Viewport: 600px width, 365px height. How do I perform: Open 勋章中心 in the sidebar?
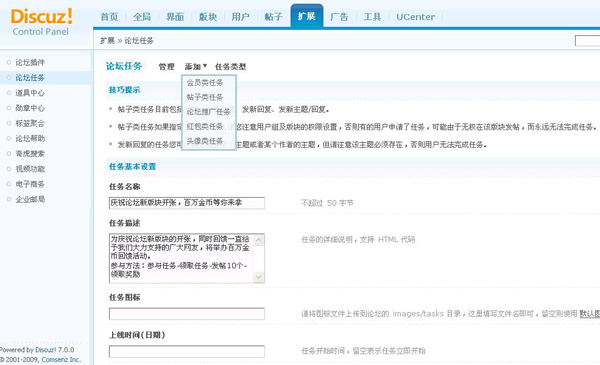coord(30,108)
